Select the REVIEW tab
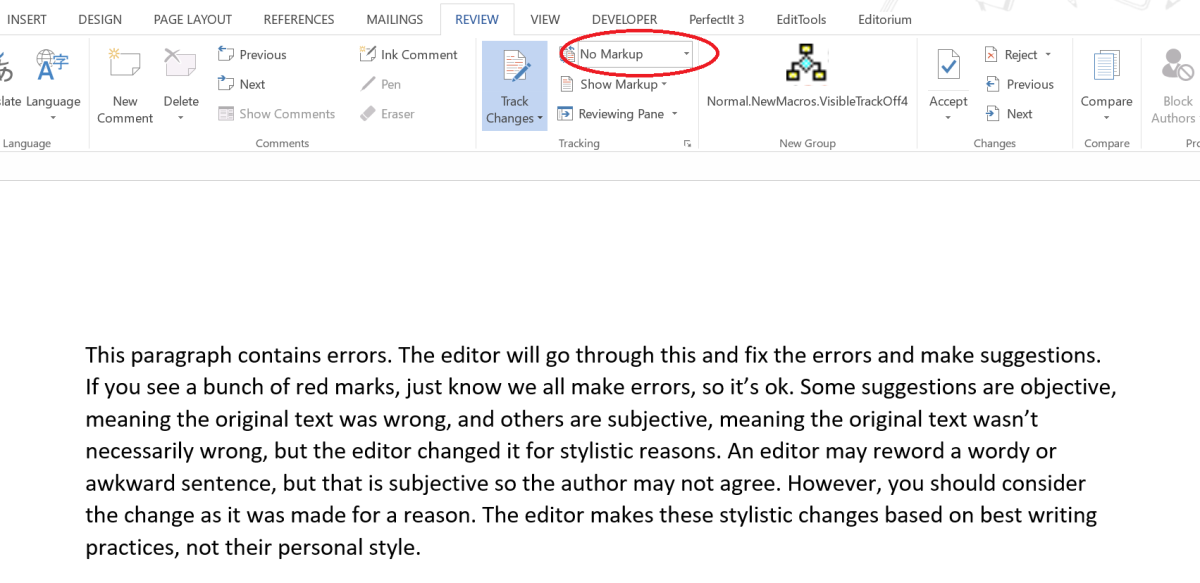Image resolution: width=1200 pixels, height=583 pixels. (477, 19)
